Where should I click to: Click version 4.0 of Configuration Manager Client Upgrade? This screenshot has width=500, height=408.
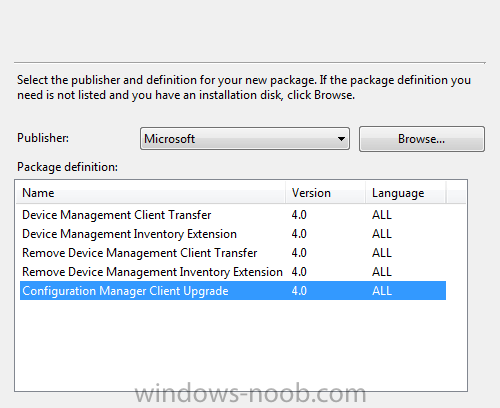(299, 291)
